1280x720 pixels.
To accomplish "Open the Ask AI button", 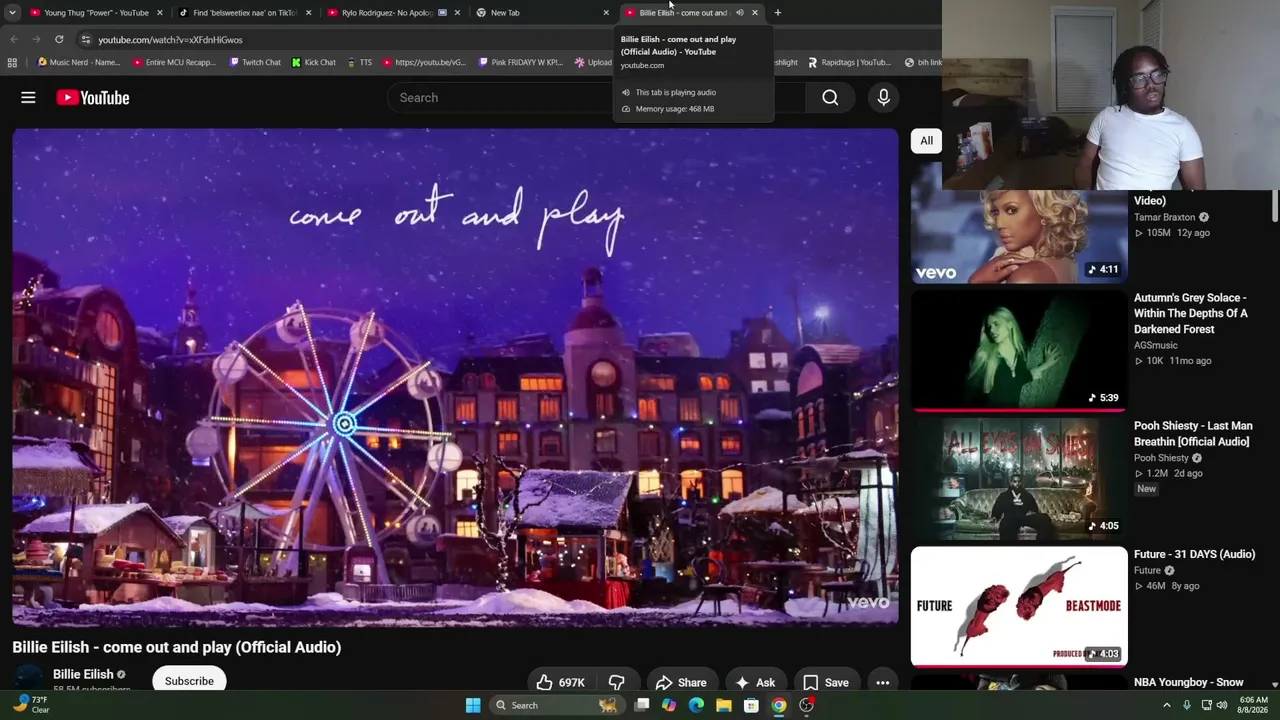I will coord(755,683).
